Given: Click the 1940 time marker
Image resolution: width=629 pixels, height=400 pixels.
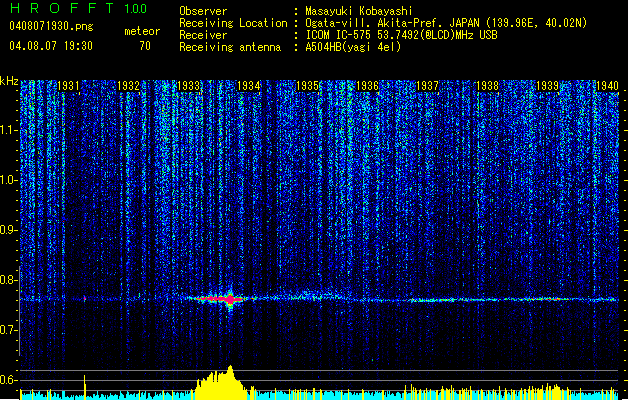Looking at the screenshot, I should point(607,86).
